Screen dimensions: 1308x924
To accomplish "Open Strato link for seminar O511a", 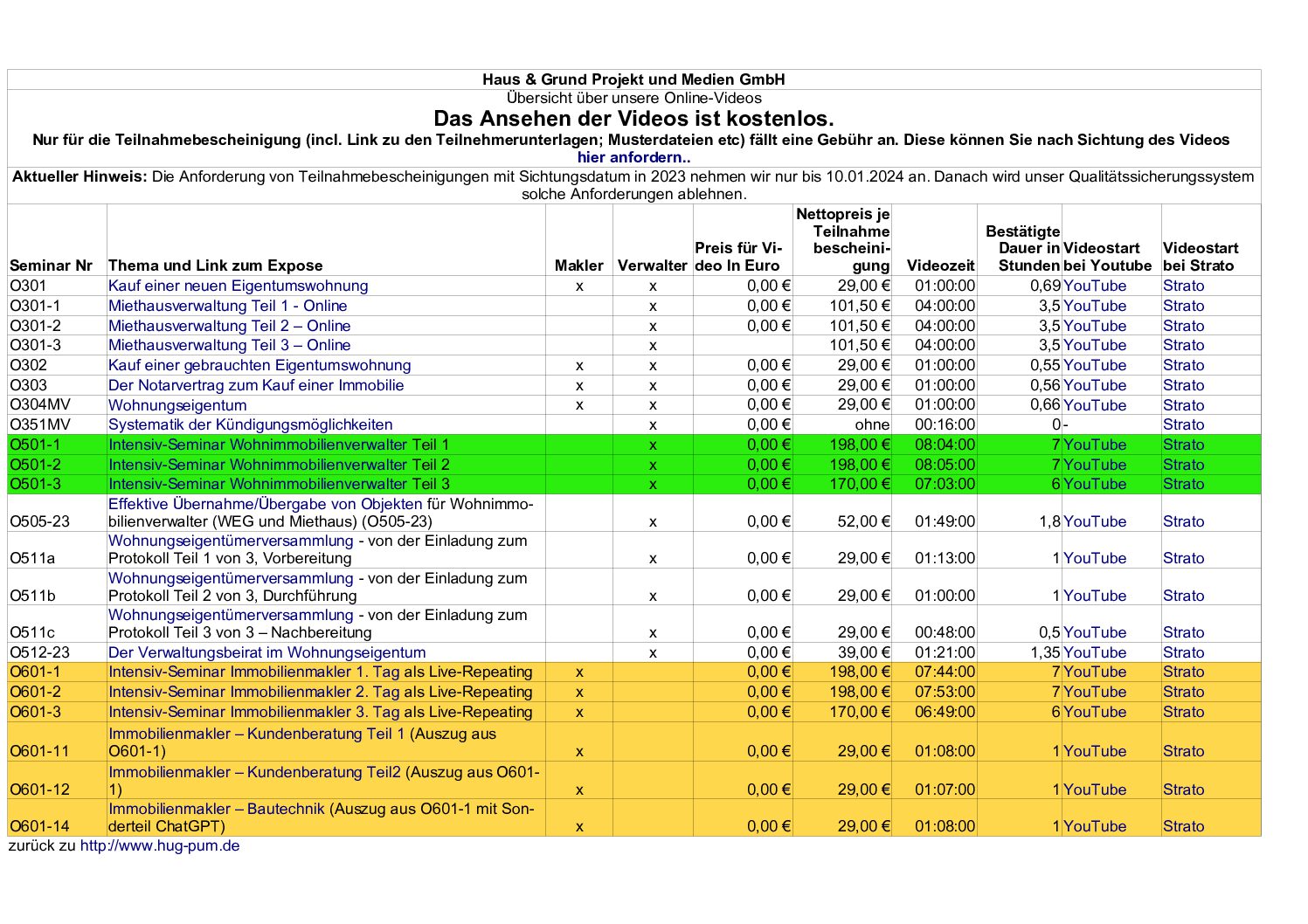I will point(1184,558).
